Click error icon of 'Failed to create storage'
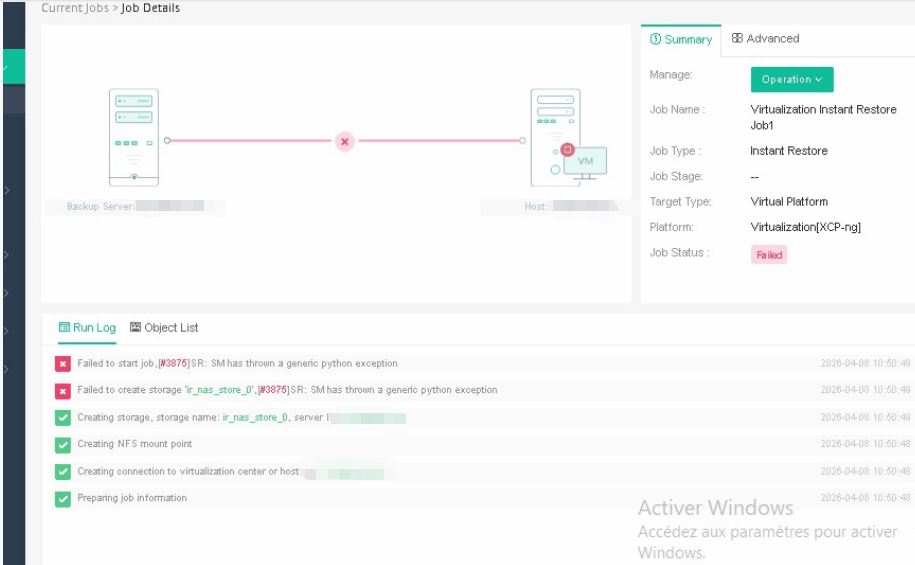915x565 pixels. (62, 390)
